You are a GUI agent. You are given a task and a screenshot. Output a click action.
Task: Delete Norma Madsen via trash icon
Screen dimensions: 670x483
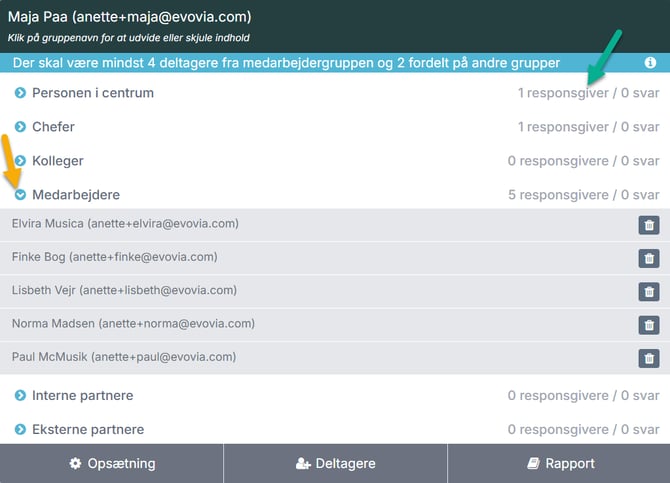coord(649,325)
